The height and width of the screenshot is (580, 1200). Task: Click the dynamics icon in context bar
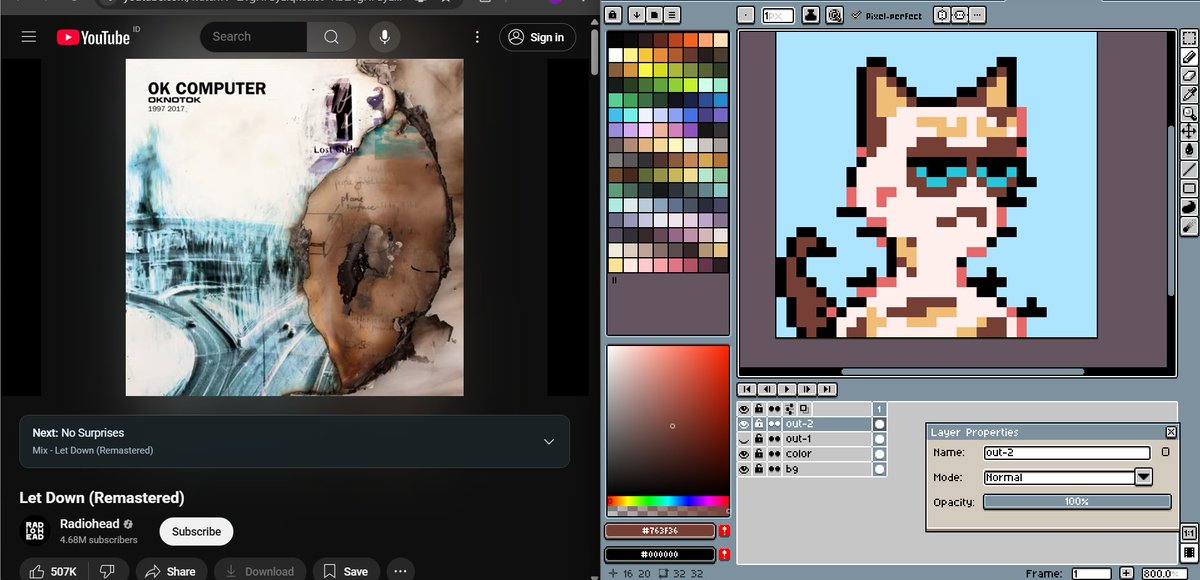(834, 15)
